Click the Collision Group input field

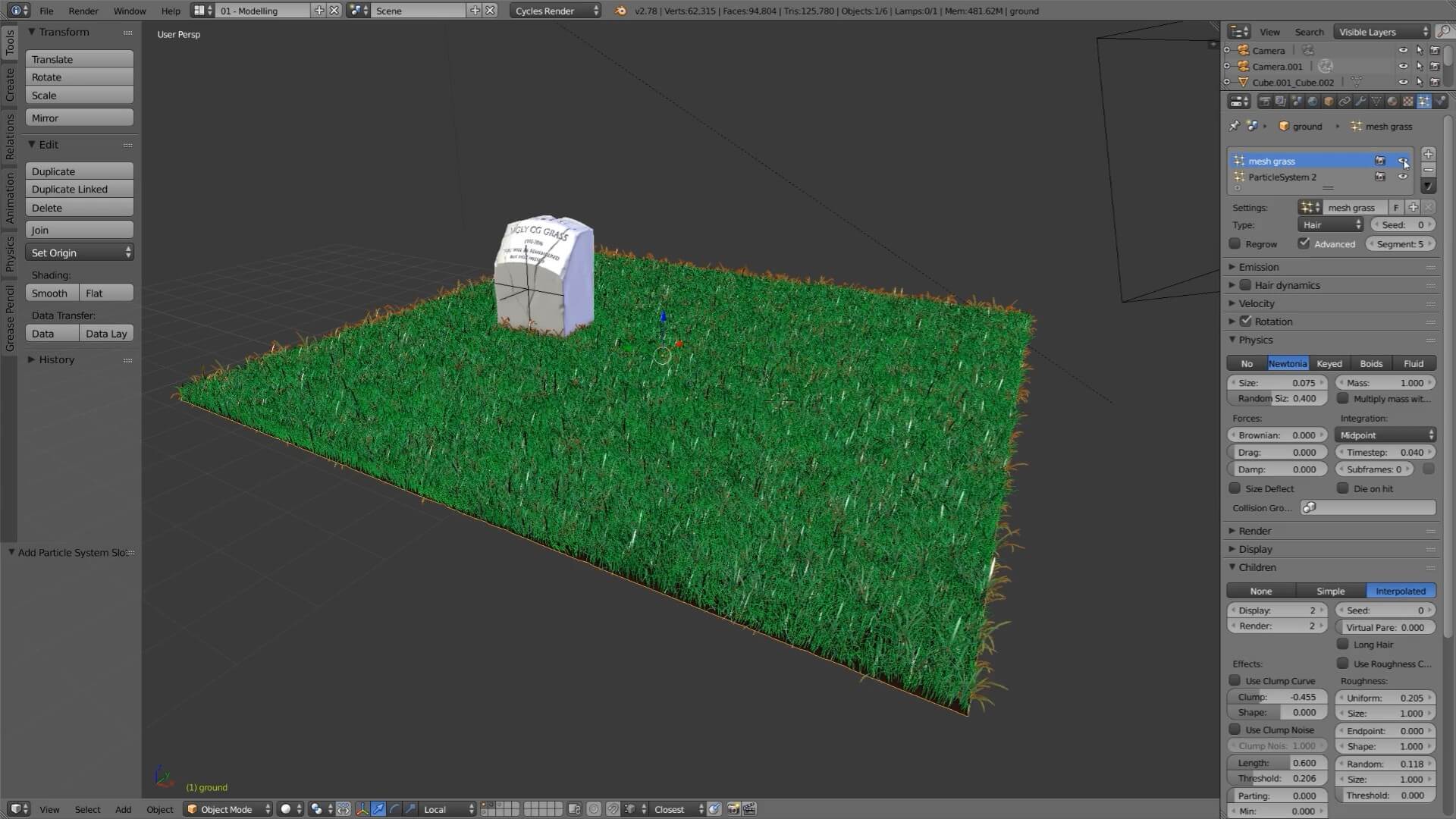tap(1368, 508)
